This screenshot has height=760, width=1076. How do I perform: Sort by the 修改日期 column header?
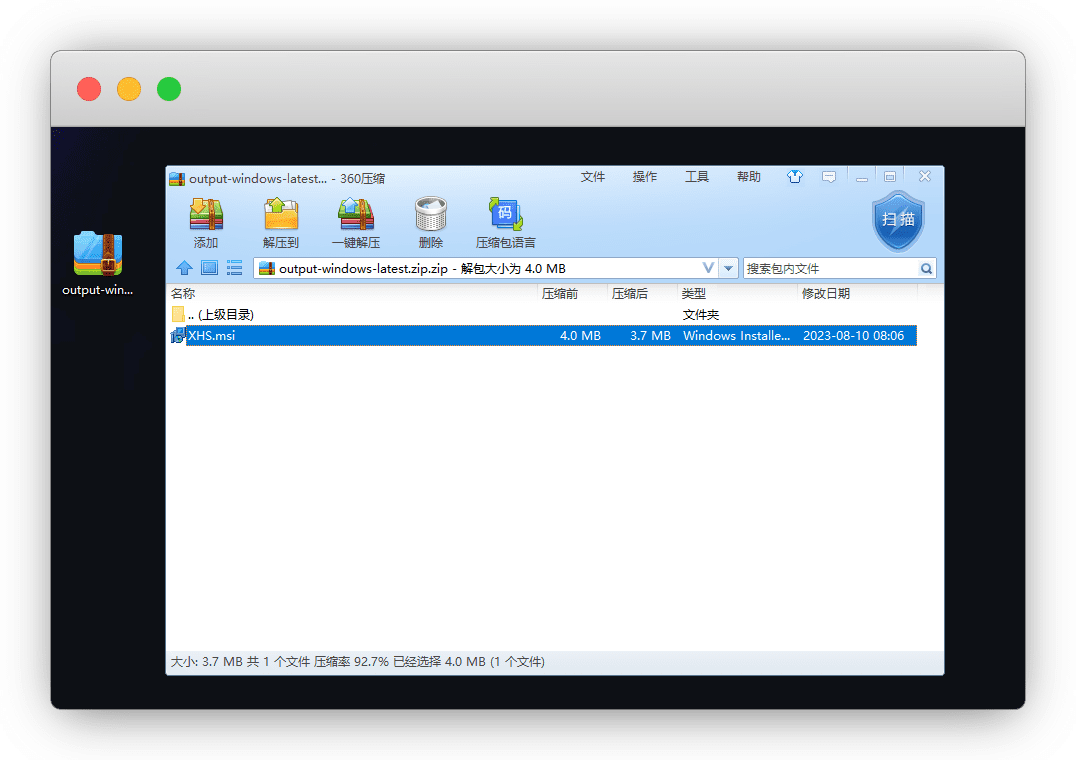[826, 294]
